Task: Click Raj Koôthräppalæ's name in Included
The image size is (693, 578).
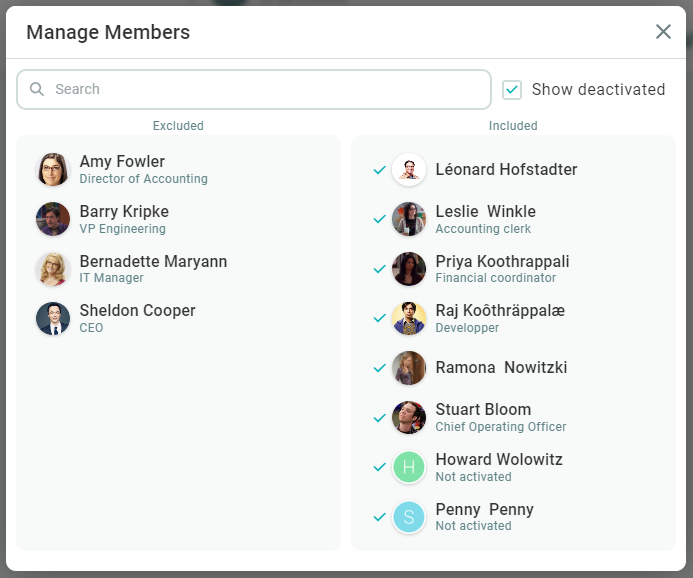Action: pos(500,311)
